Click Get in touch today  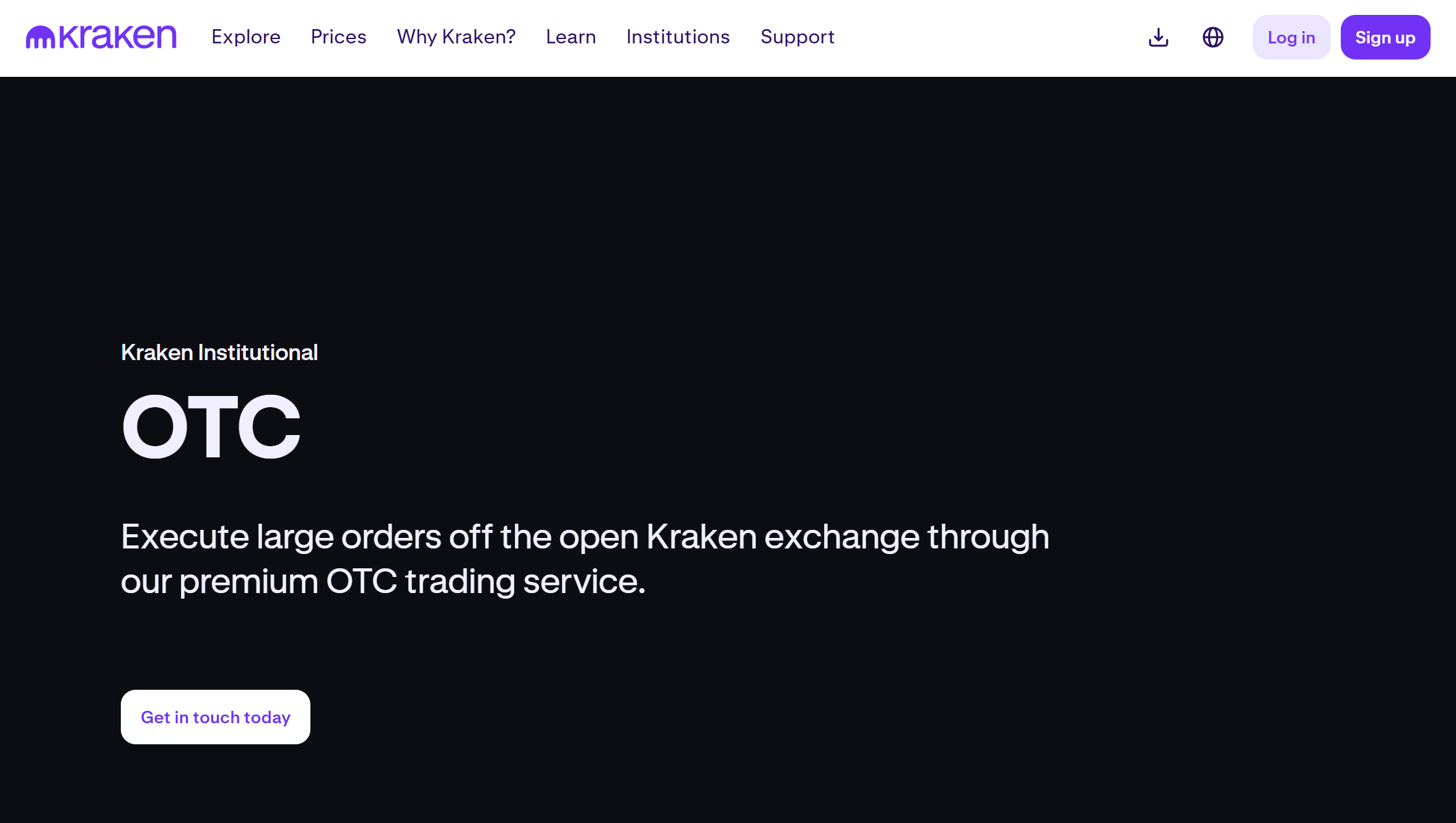click(215, 717)
